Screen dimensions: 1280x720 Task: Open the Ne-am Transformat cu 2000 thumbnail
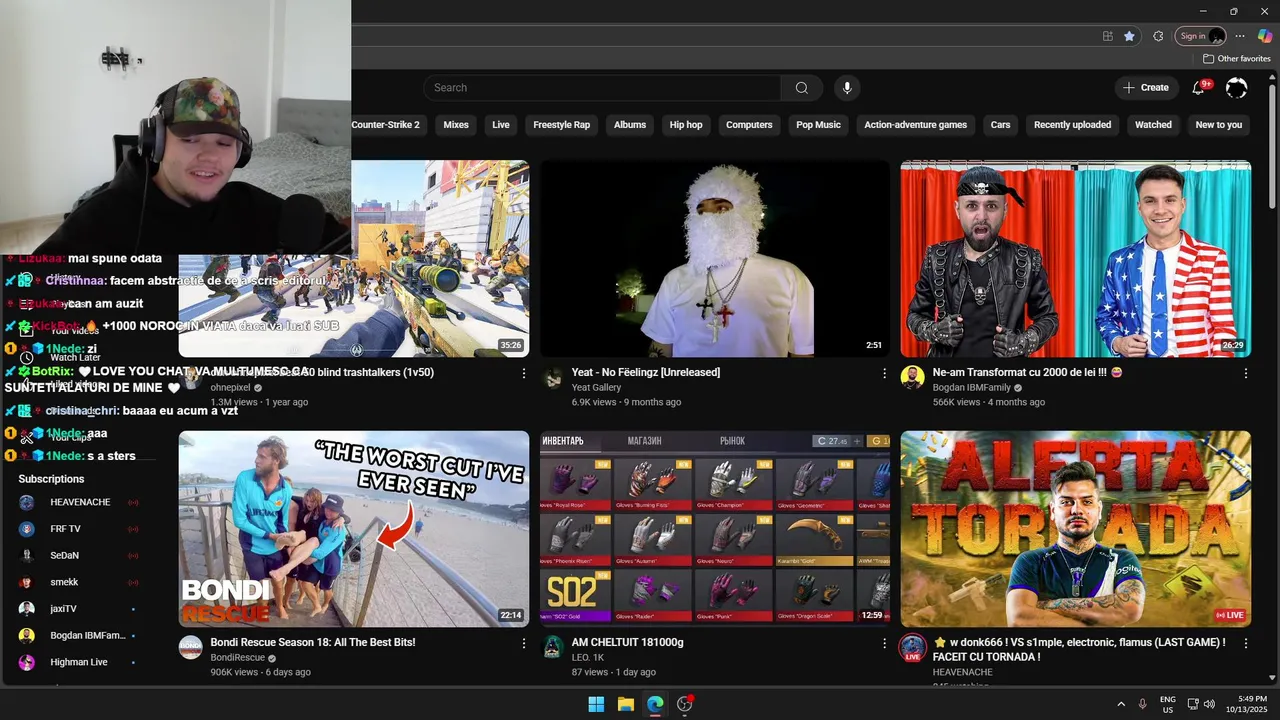pyautogui.click(x=1075, y=259)
